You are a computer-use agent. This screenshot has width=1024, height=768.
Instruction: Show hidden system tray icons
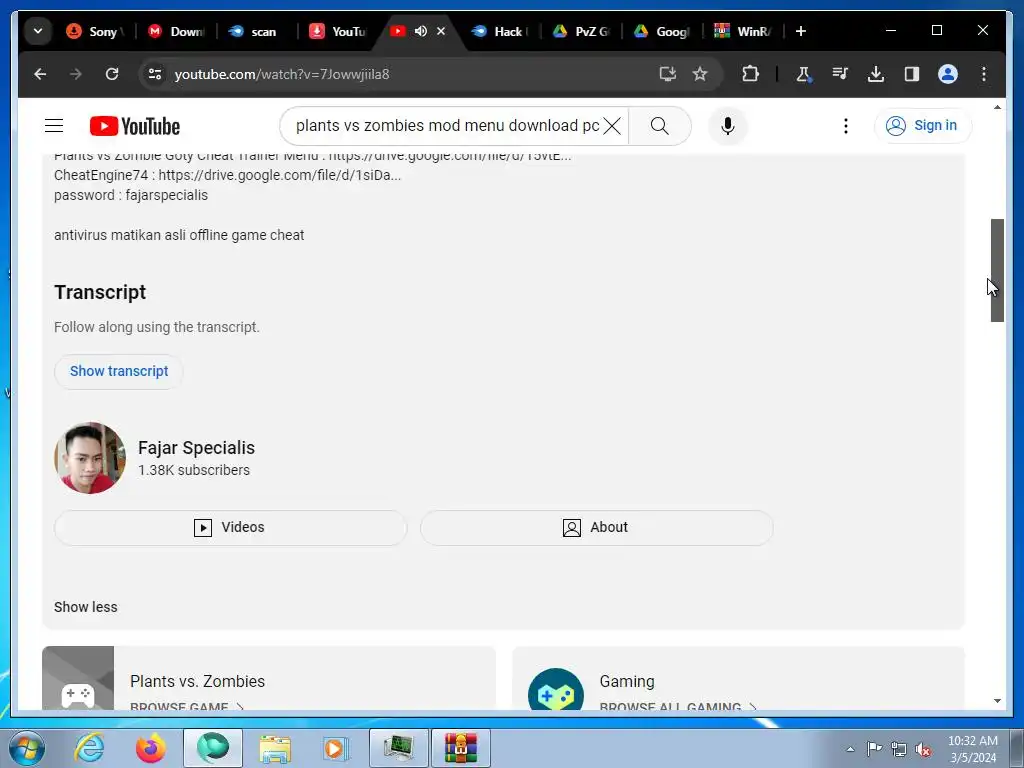click(x=850, y=749)
